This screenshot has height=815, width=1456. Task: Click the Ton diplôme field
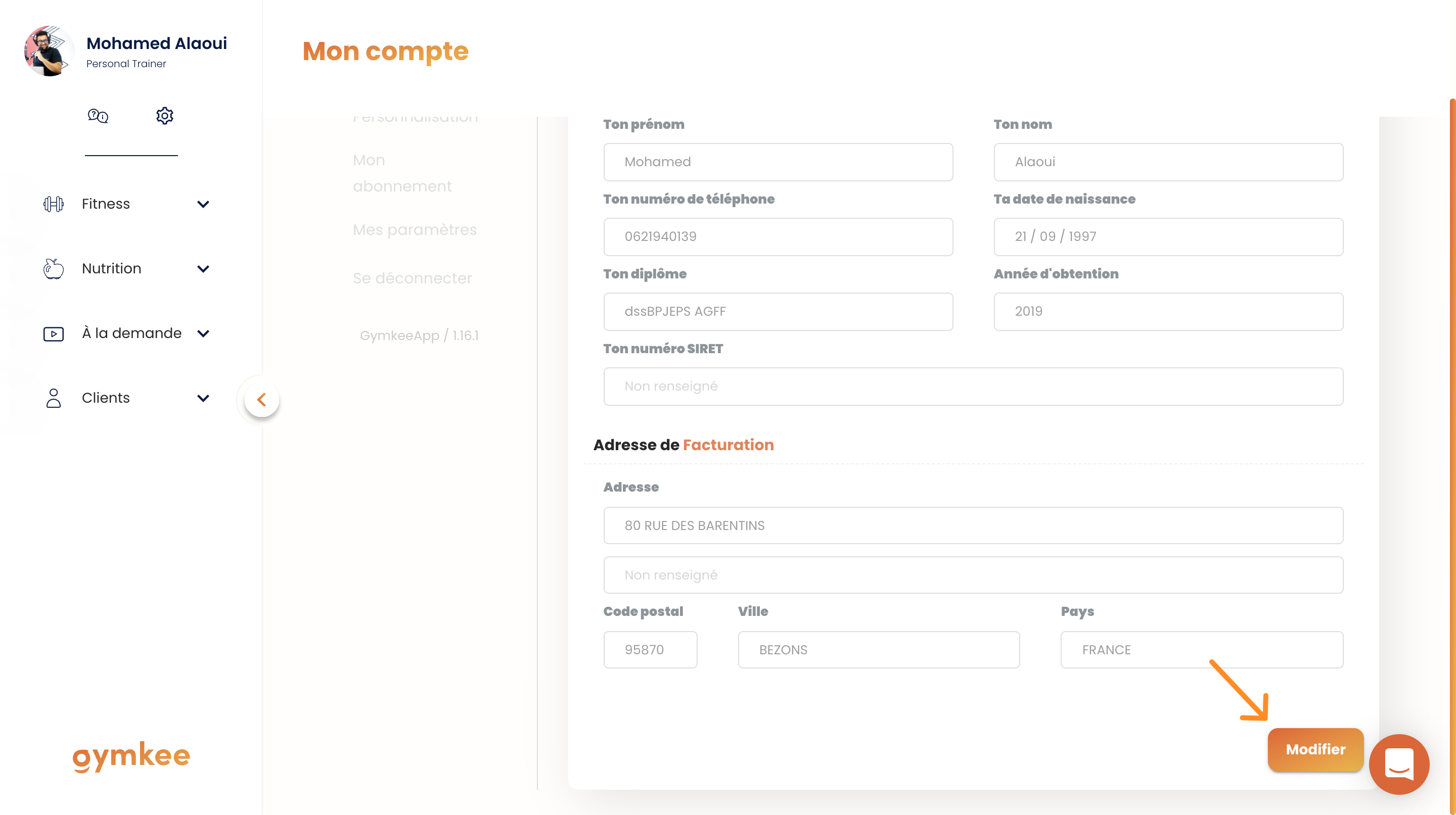pyautogui.click(x=778, y=312)
